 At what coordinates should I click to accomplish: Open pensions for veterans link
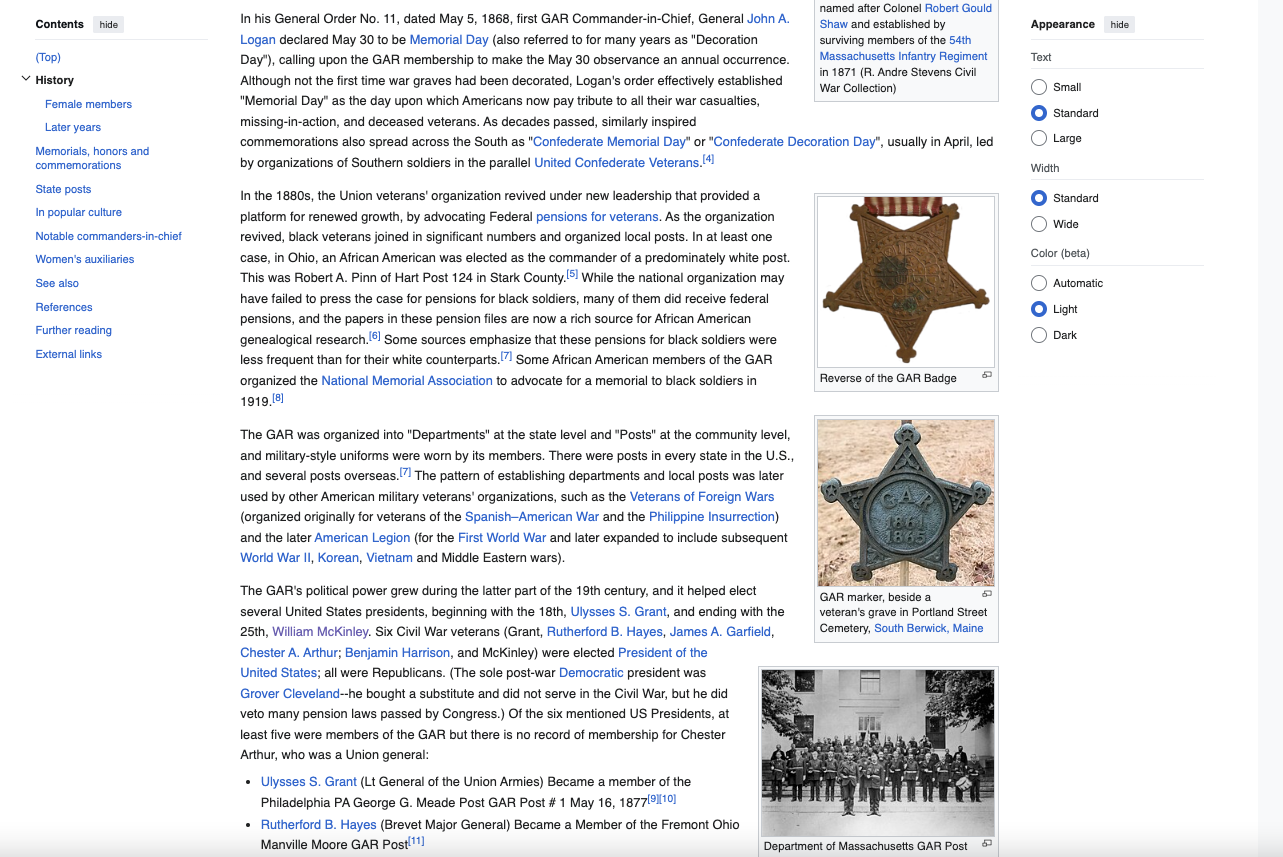(x=597, y=216)
